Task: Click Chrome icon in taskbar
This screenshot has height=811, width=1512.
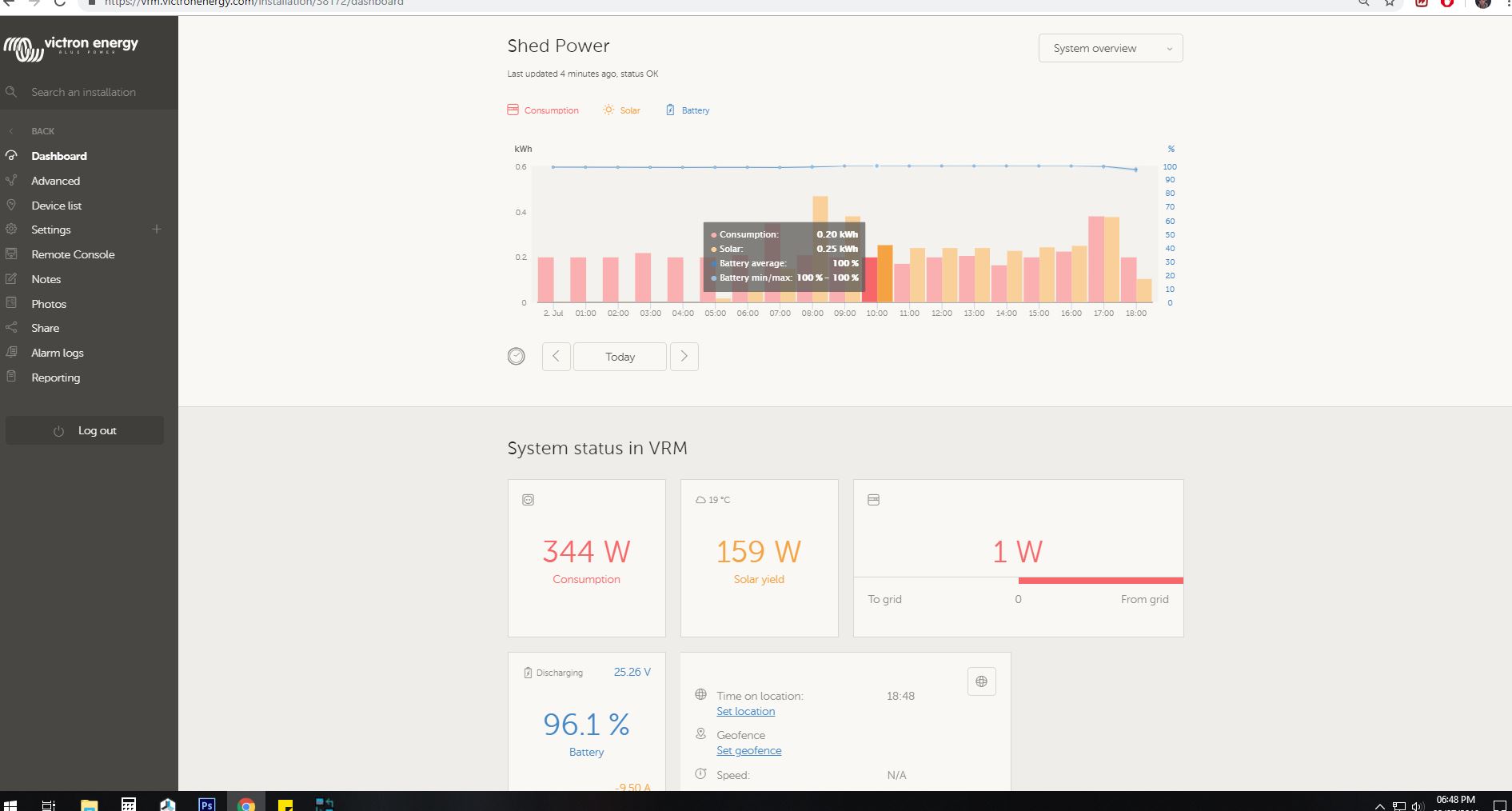Action: point(246,805)
